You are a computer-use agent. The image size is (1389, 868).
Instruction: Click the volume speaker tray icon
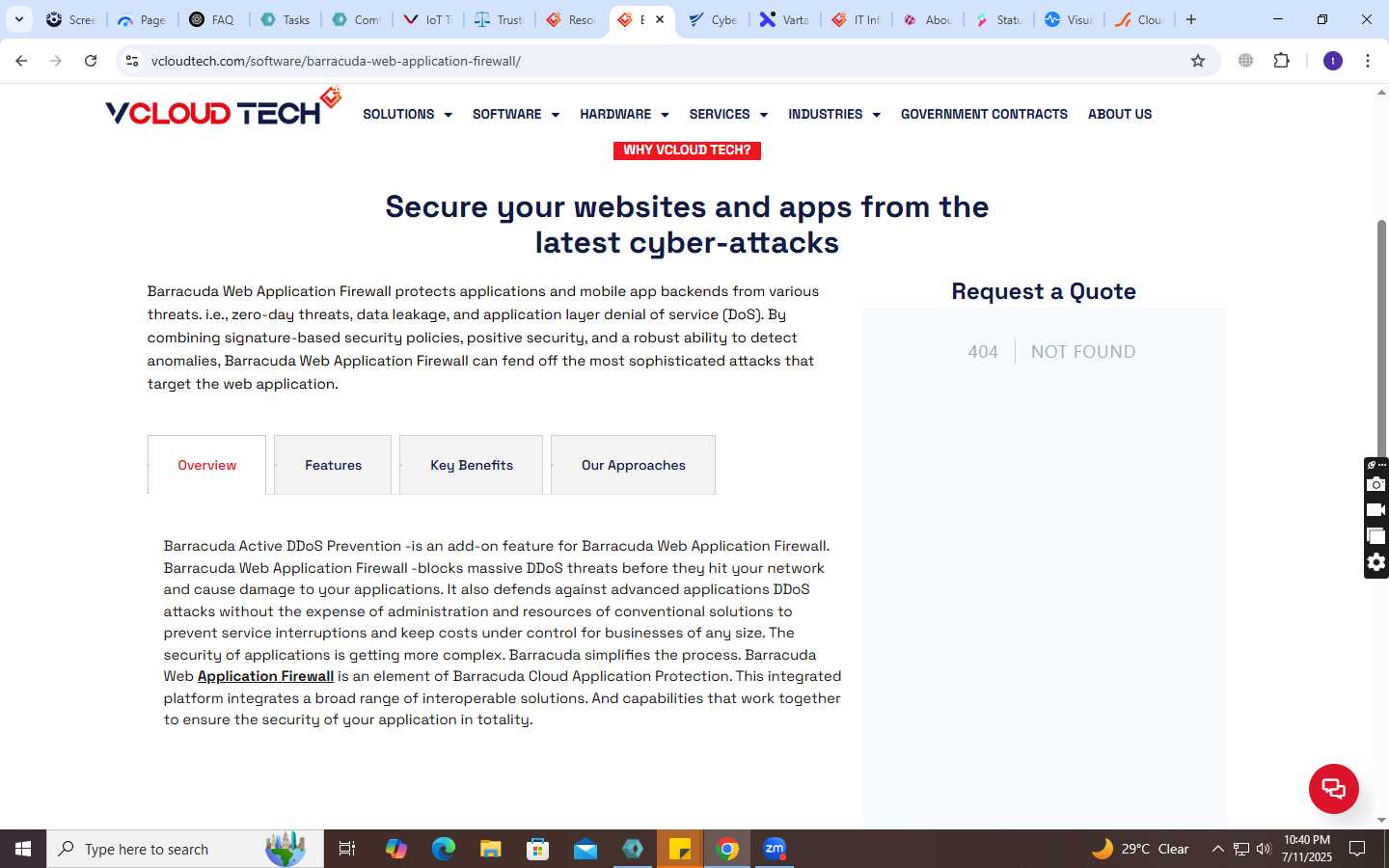1264,849
